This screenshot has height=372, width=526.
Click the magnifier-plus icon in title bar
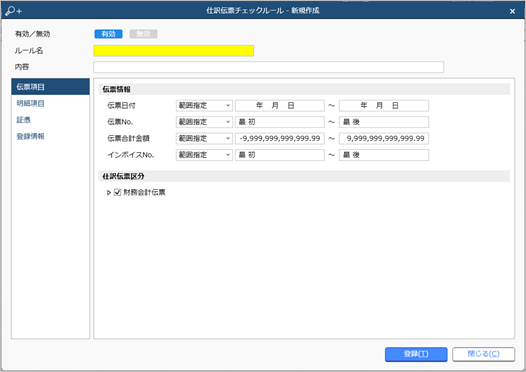click(x=13, y=11)
